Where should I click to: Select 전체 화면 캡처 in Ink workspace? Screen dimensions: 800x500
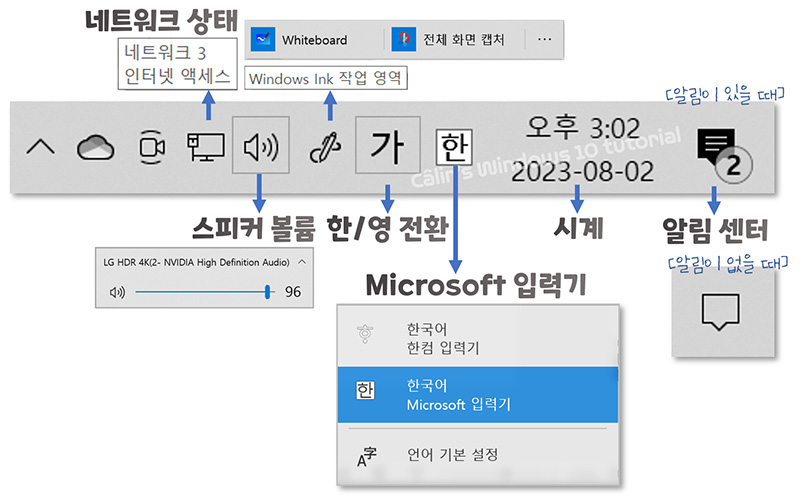click(x=457, y=40)
